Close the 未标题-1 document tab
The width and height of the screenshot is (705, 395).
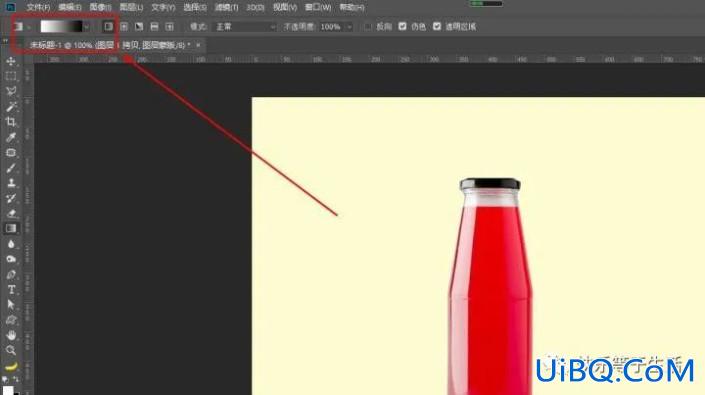(198, 45)
